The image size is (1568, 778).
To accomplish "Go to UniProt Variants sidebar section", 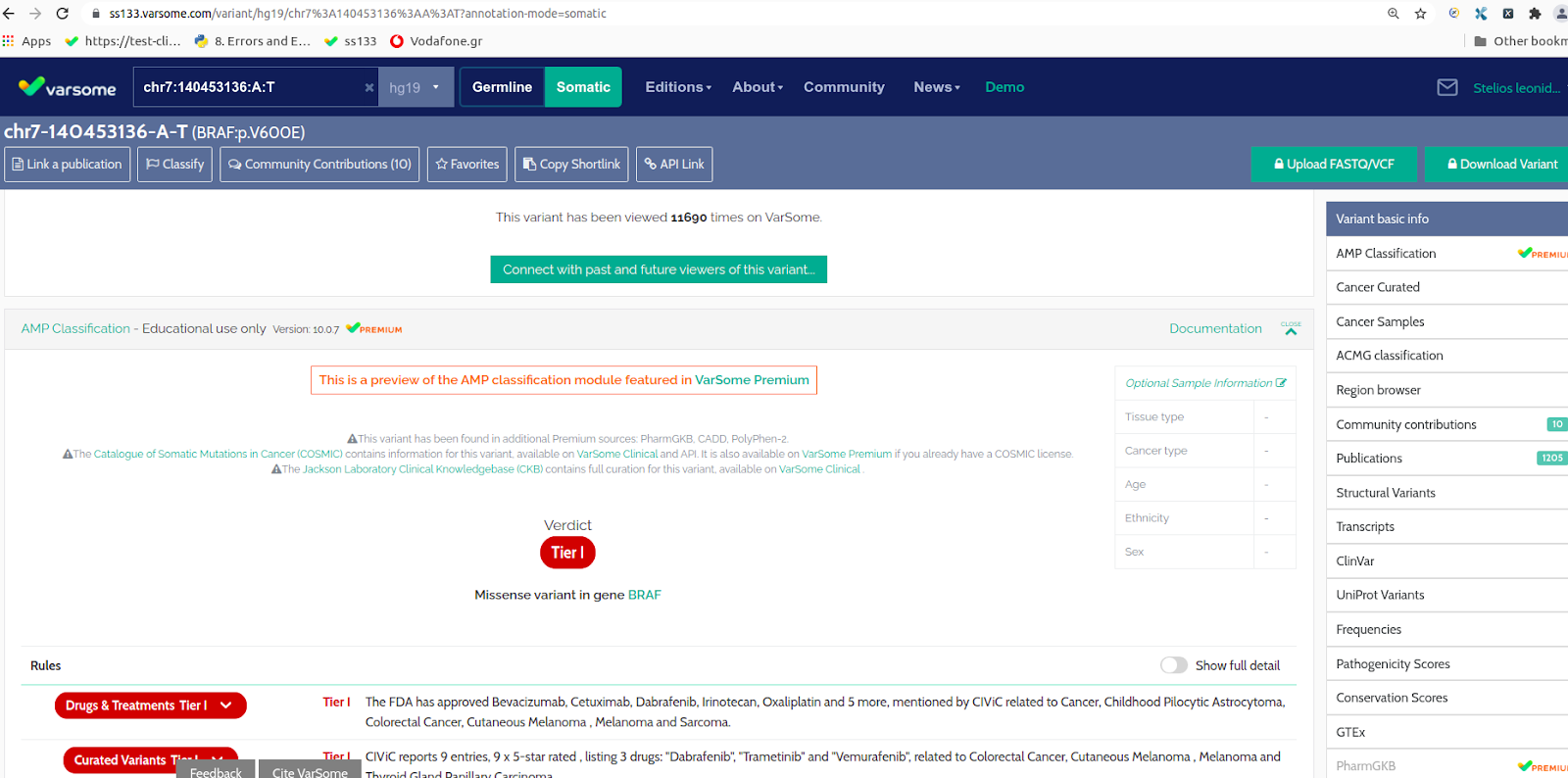I will pyautogui.click(x=1446, y=595).
